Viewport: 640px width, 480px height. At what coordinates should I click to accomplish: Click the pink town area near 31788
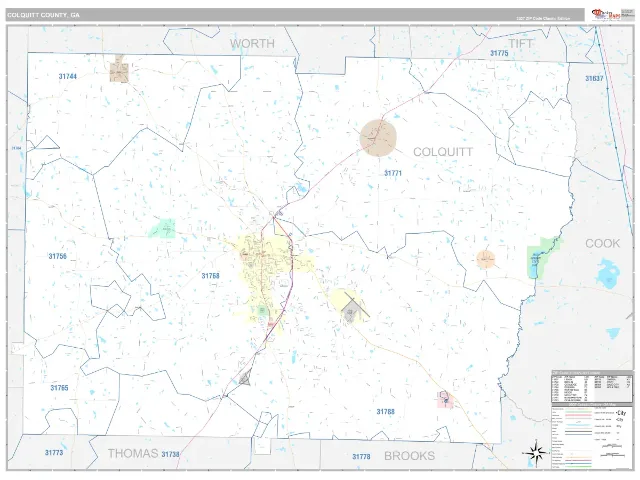(445, 400)
